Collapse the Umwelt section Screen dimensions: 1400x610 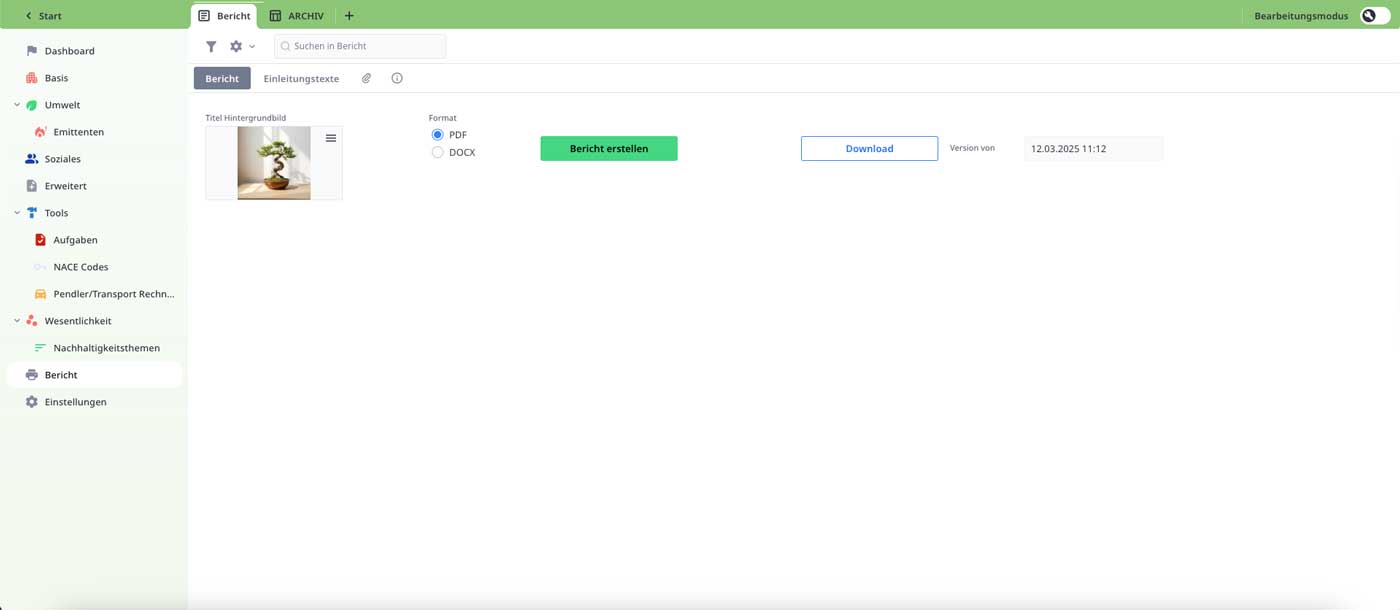coord(16,104)
